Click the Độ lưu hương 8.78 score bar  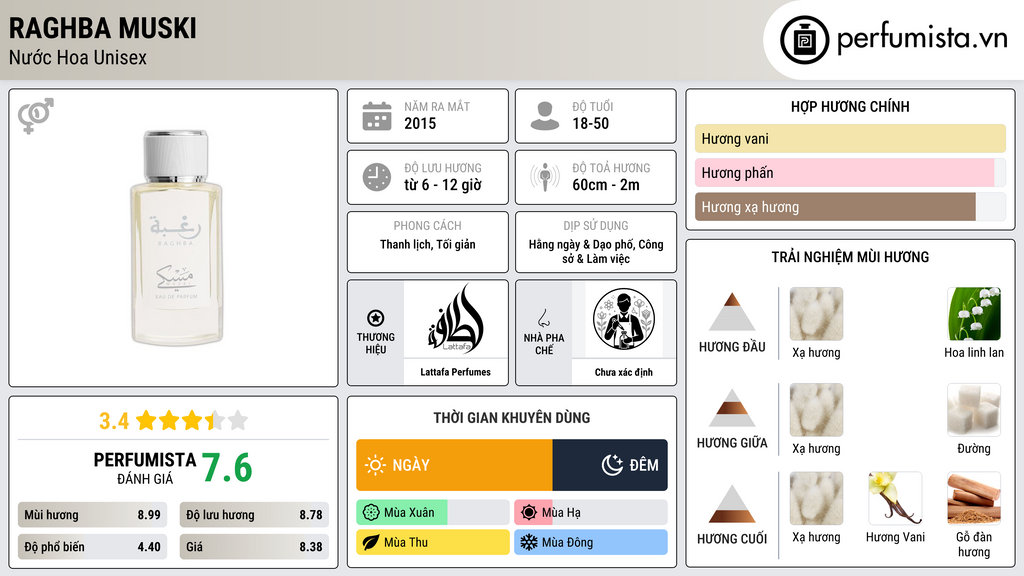254,515
